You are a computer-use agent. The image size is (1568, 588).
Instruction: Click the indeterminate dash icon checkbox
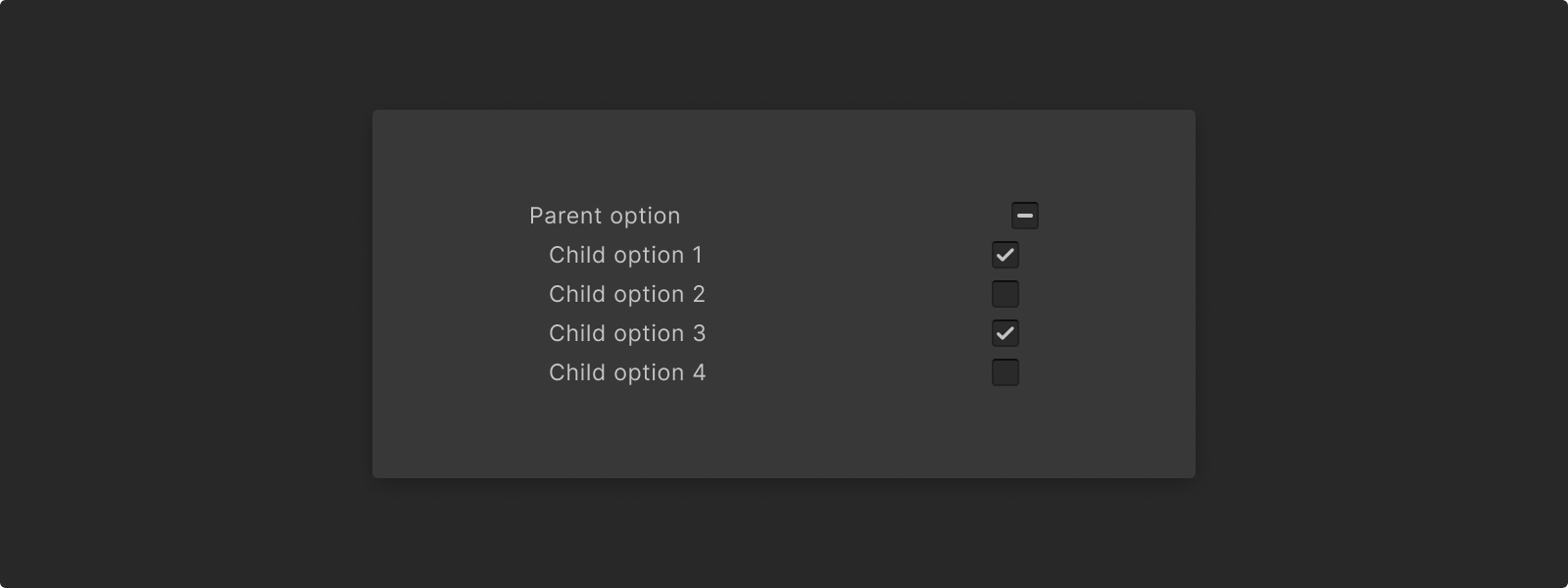pos(1025,216)
